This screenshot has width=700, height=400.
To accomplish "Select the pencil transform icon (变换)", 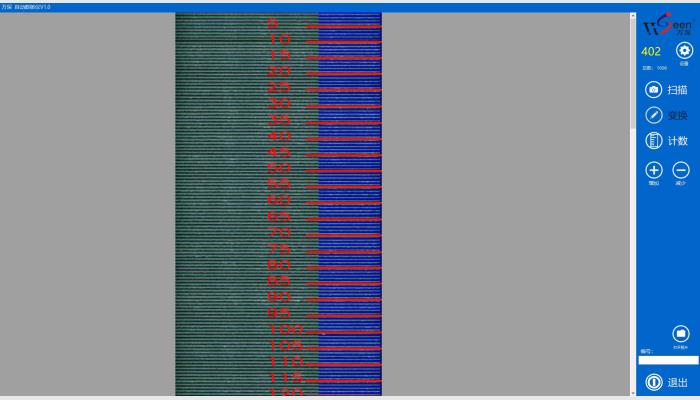I will [x=653, y=115].
